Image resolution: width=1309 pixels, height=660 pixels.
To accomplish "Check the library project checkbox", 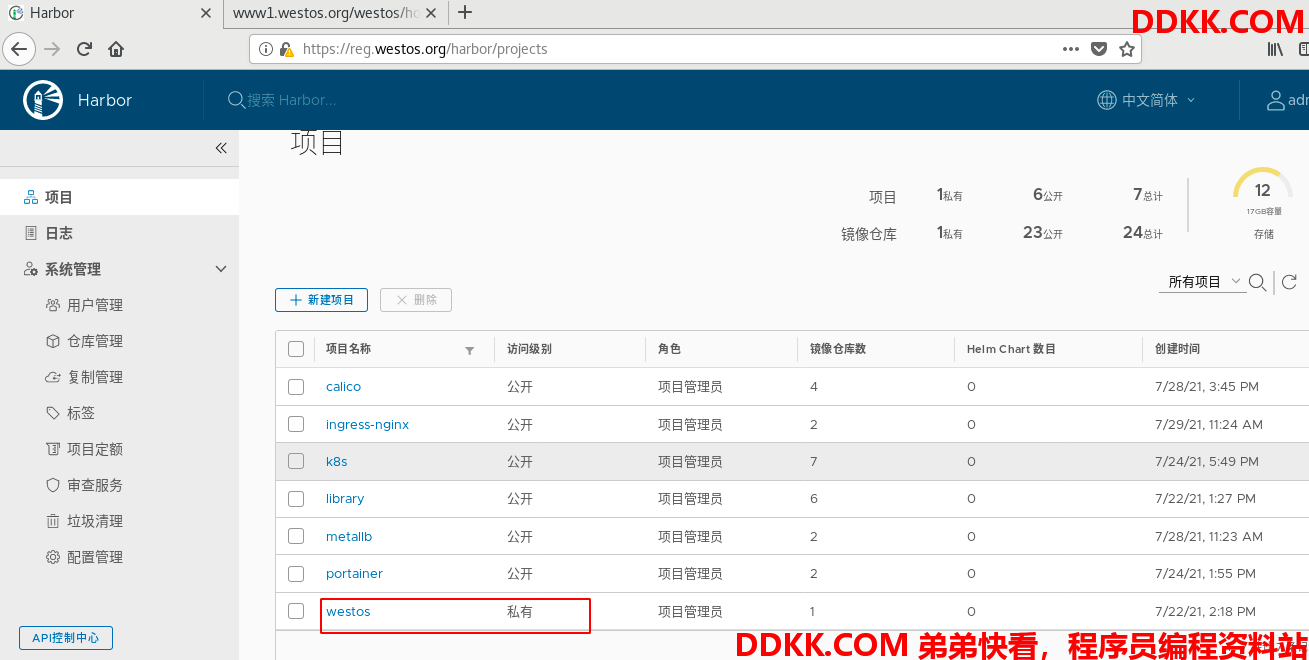I will [296, 499].
